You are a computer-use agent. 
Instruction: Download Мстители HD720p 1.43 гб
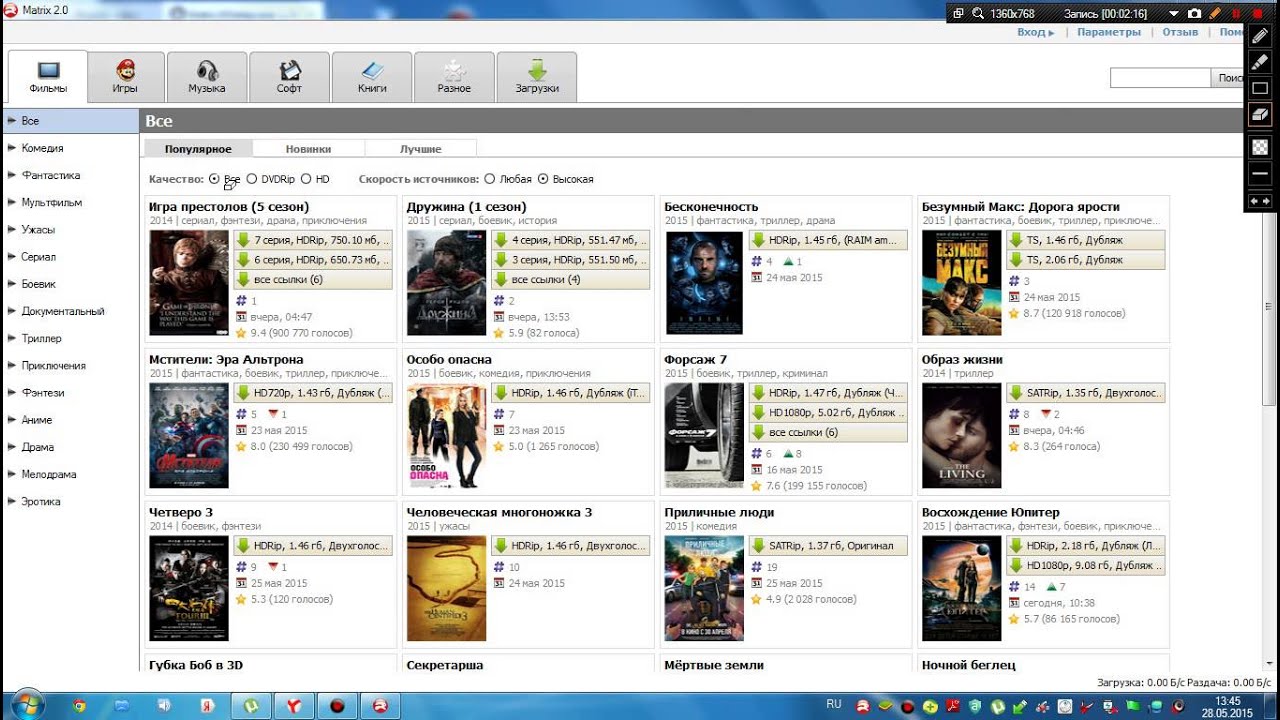[x=313, y=393]
